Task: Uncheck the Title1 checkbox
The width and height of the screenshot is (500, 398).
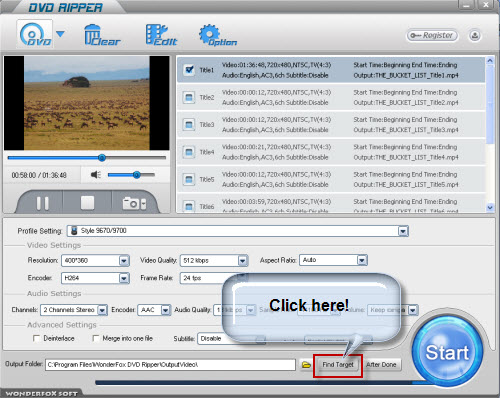Action: [189, 70]
